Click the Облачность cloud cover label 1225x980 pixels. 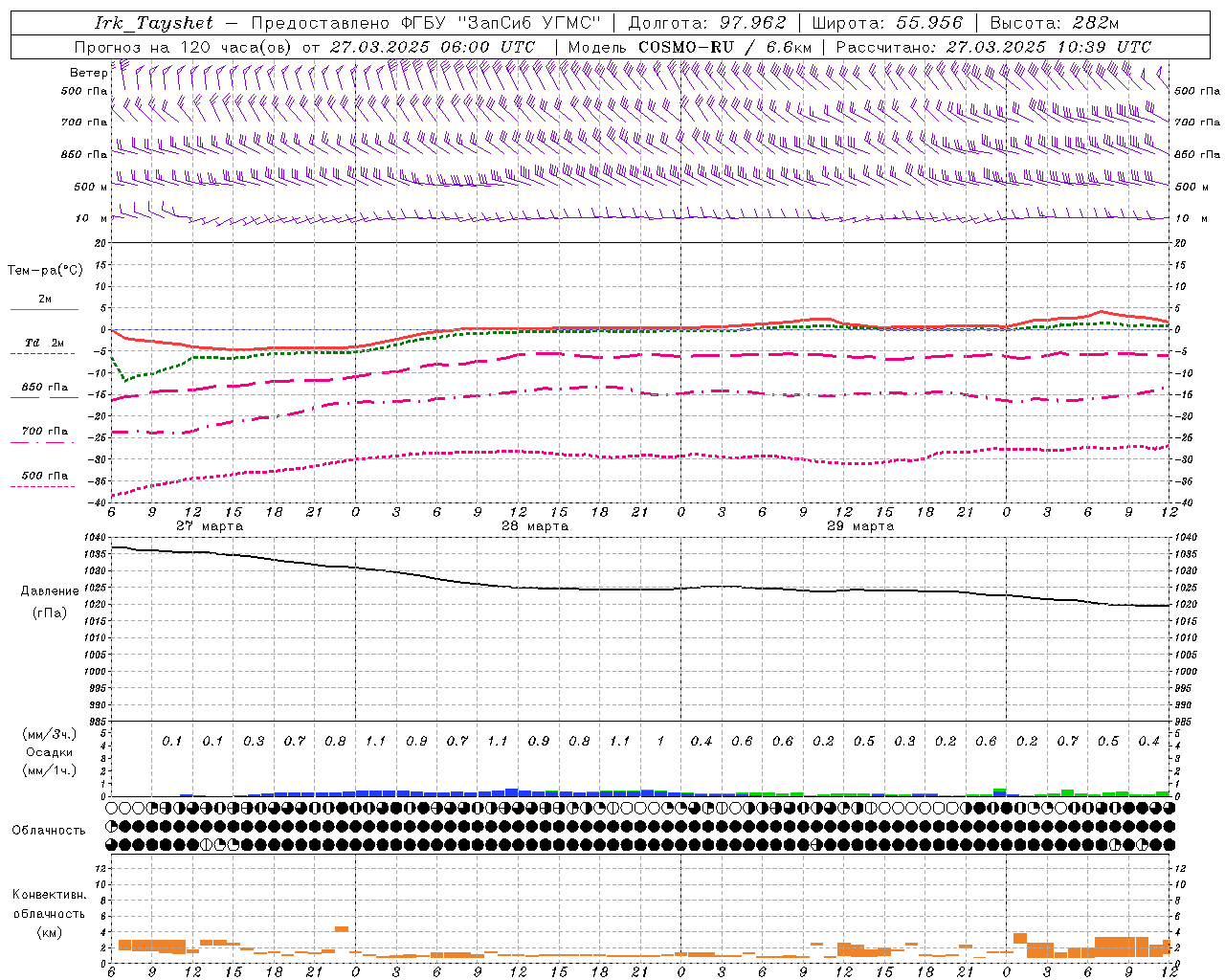click(49, 831)
